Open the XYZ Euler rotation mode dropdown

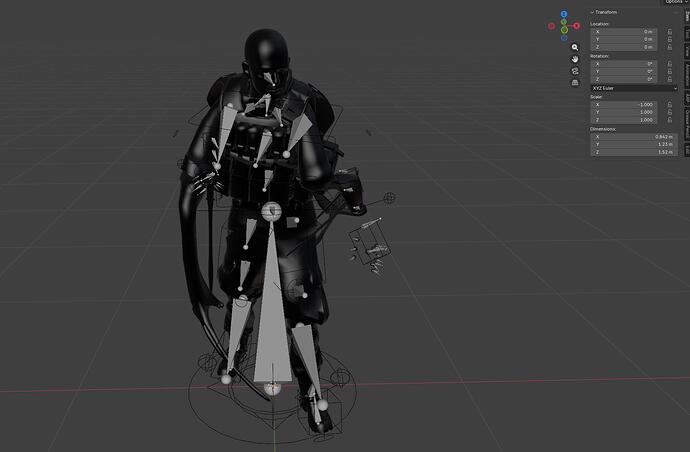point(634,88)
